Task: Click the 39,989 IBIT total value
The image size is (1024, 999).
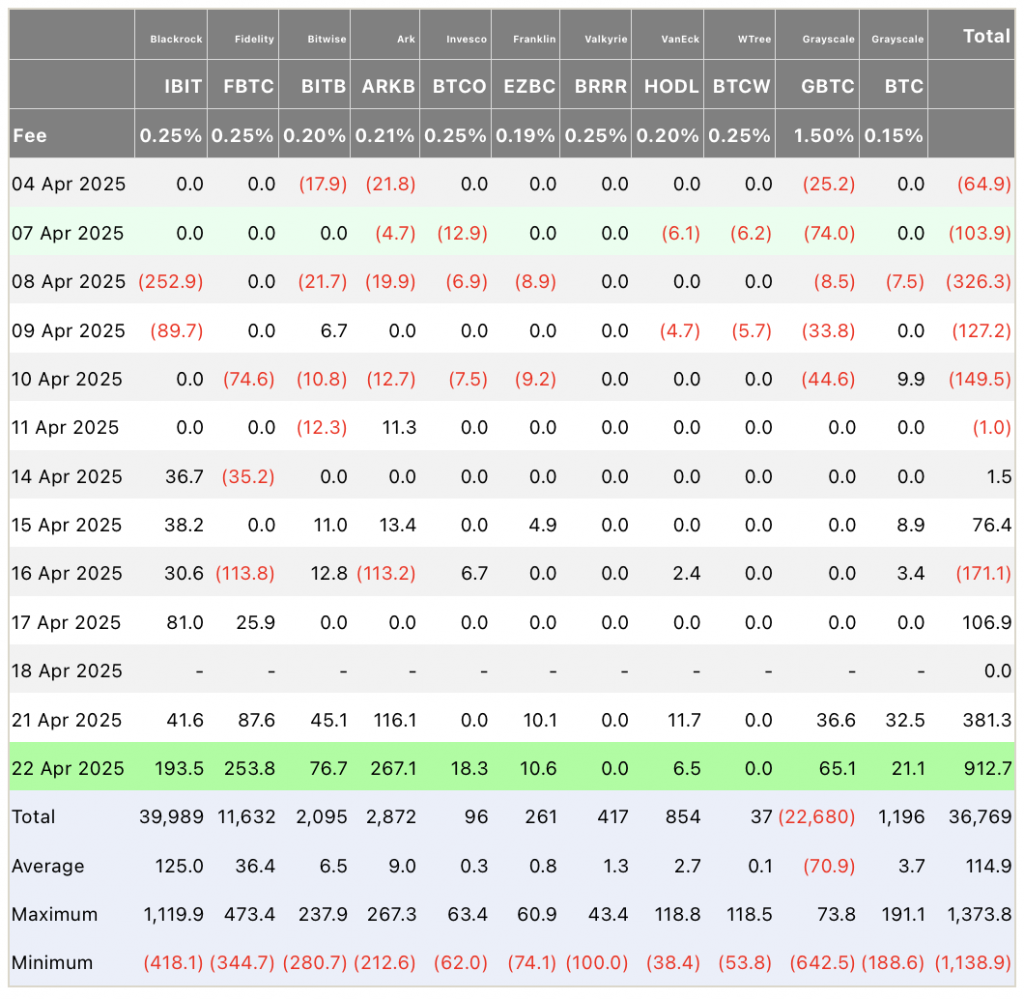Action: click(171, 817)
